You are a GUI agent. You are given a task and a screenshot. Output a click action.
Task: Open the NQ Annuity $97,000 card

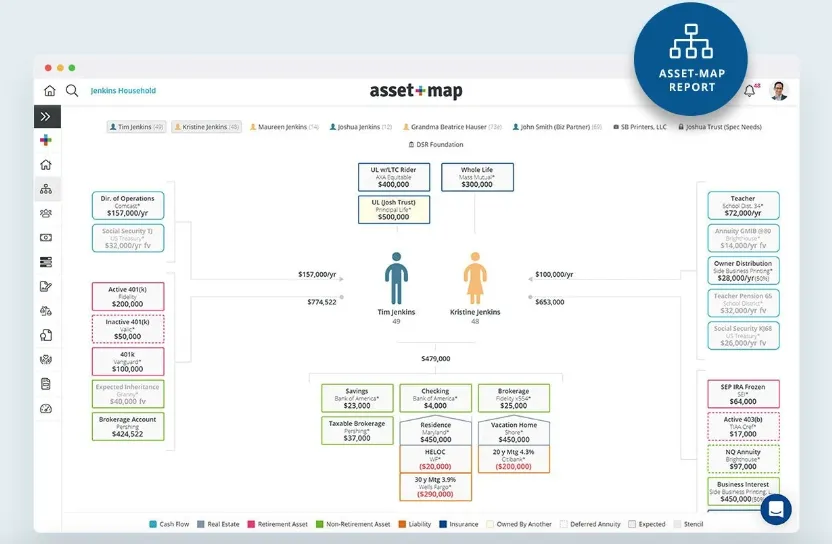(x=743, y=459)
